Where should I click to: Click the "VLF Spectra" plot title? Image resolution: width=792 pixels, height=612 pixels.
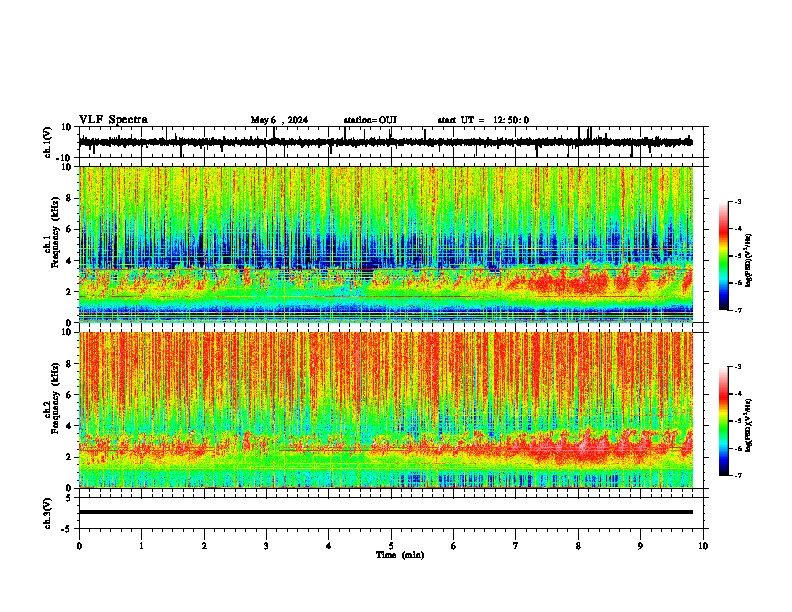113,120
